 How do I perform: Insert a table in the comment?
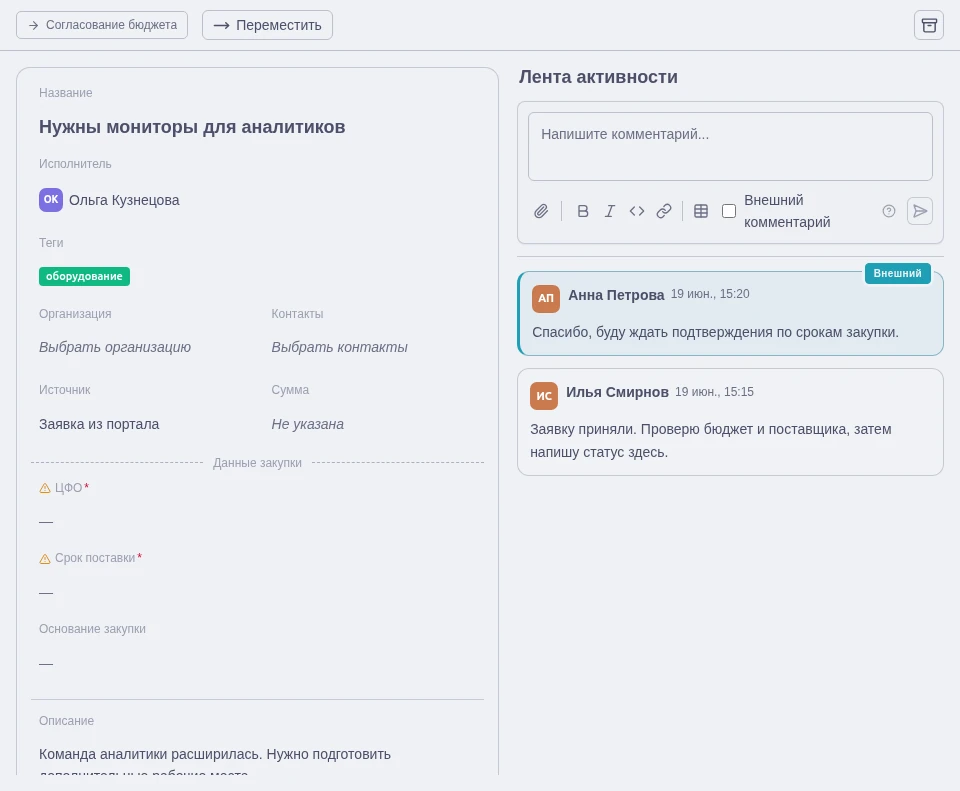point(701,211)
